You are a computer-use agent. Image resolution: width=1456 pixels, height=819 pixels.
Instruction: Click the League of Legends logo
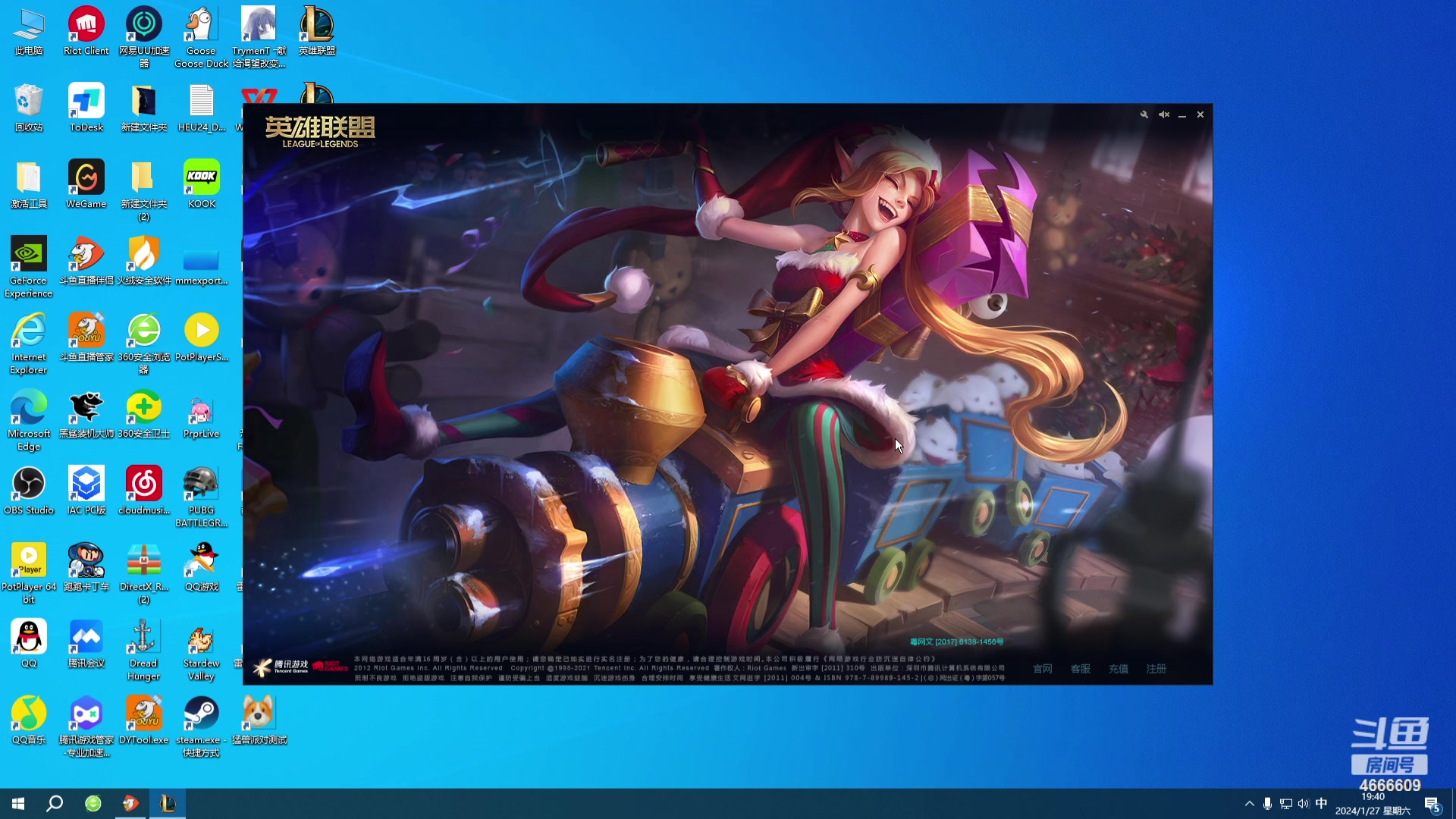pos(320,132)
